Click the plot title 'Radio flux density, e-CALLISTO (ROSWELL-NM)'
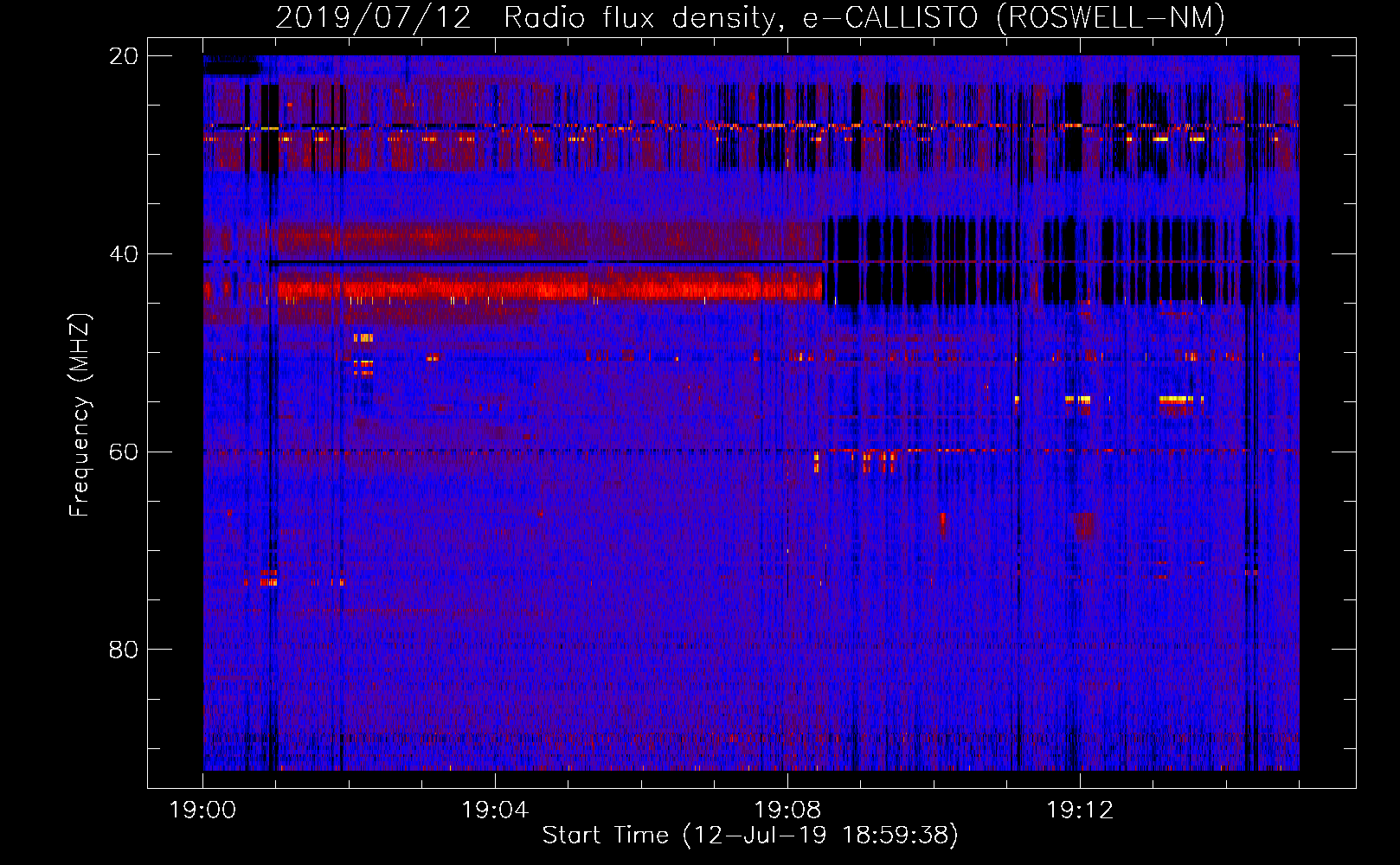Image resolution: width=1400 pixels, height=865 pixels. coord(864,18)
